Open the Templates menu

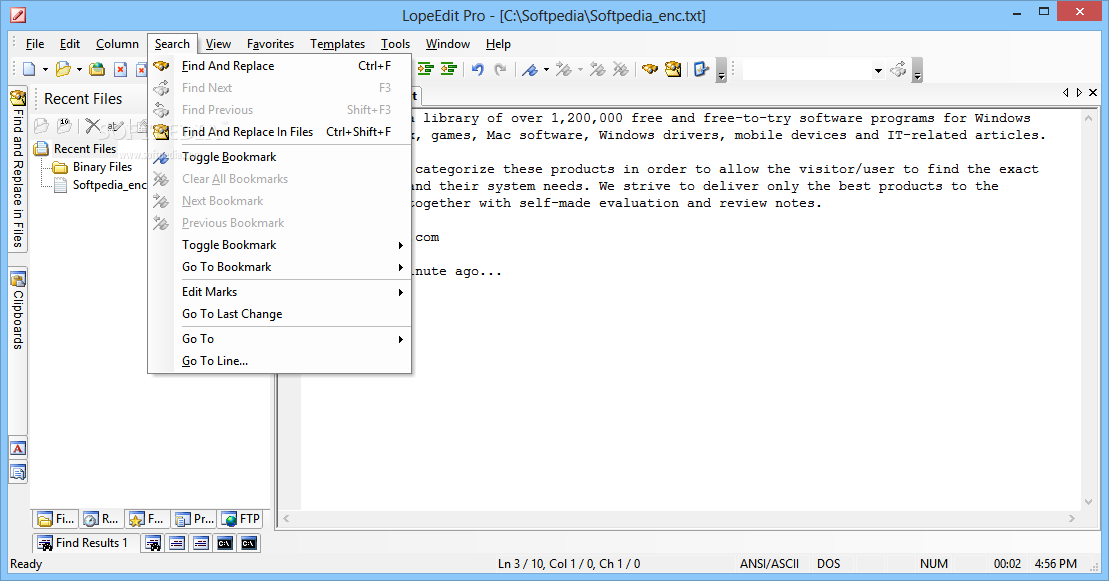coord(337,44)
